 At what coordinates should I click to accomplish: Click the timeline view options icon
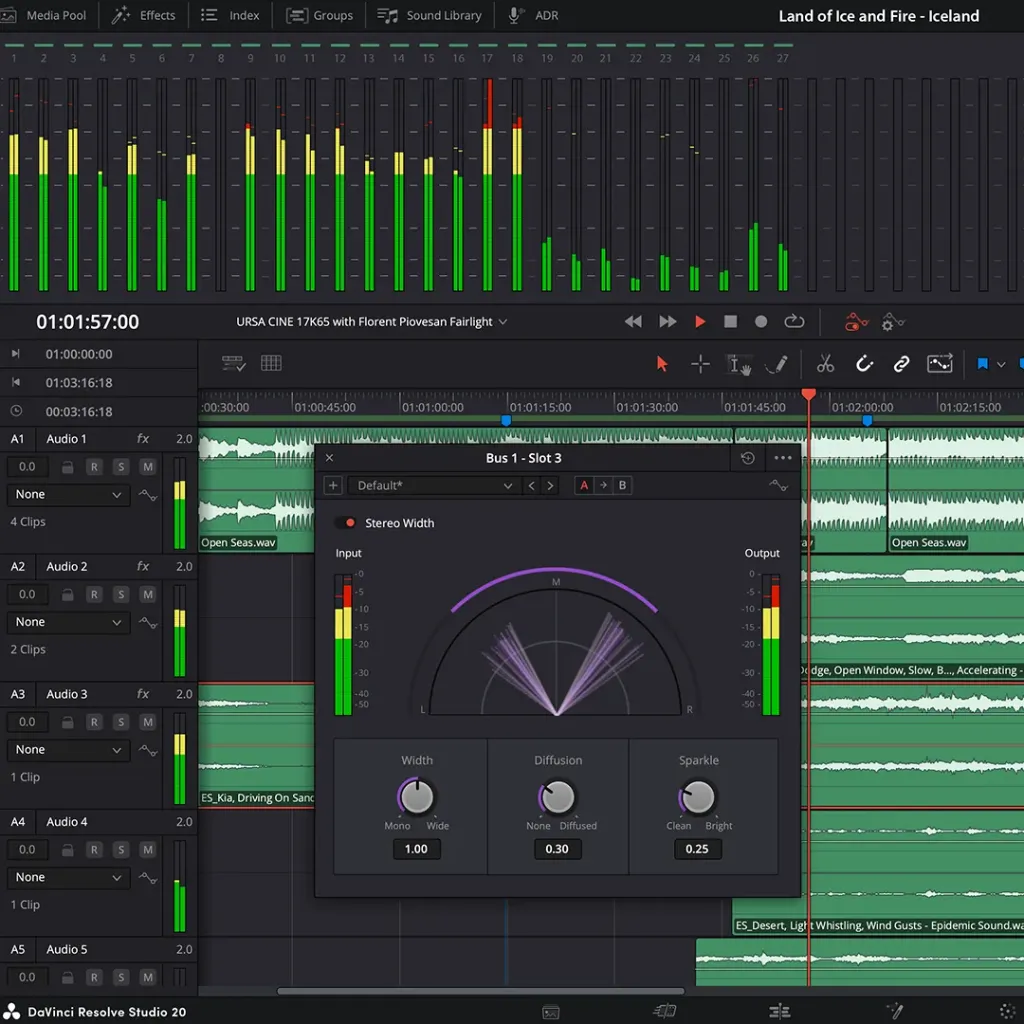pos(233,363)
